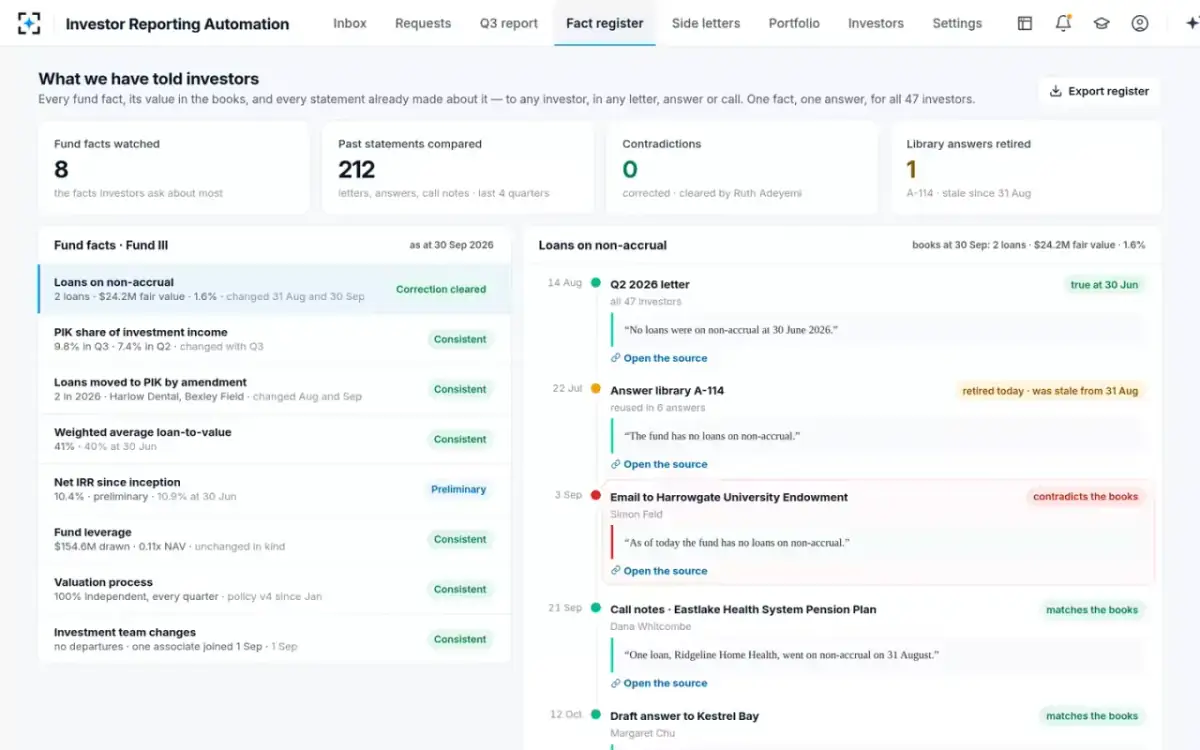
Task: Click the Q2 2026 letter entry title
Action: tap(650, 284)
